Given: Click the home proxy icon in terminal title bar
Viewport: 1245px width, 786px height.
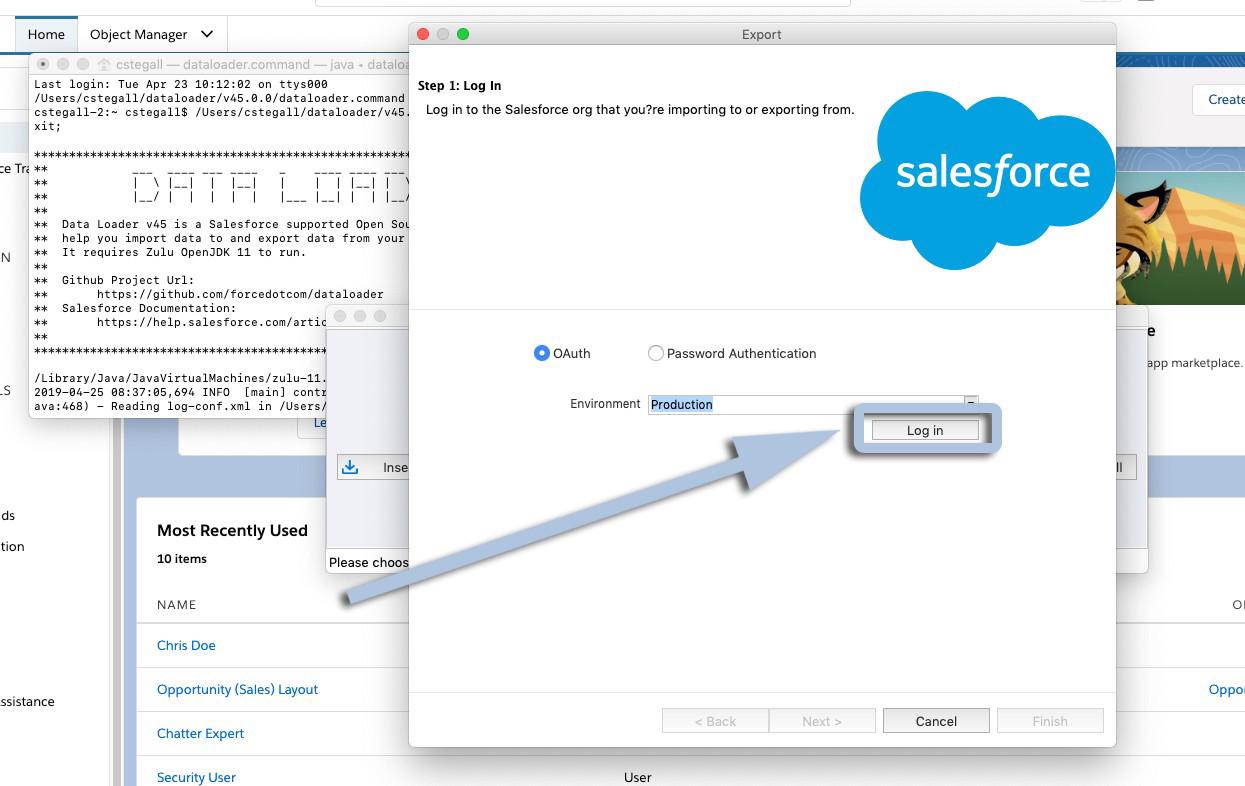Looking at the screenshot, I should tap(105, 63).
